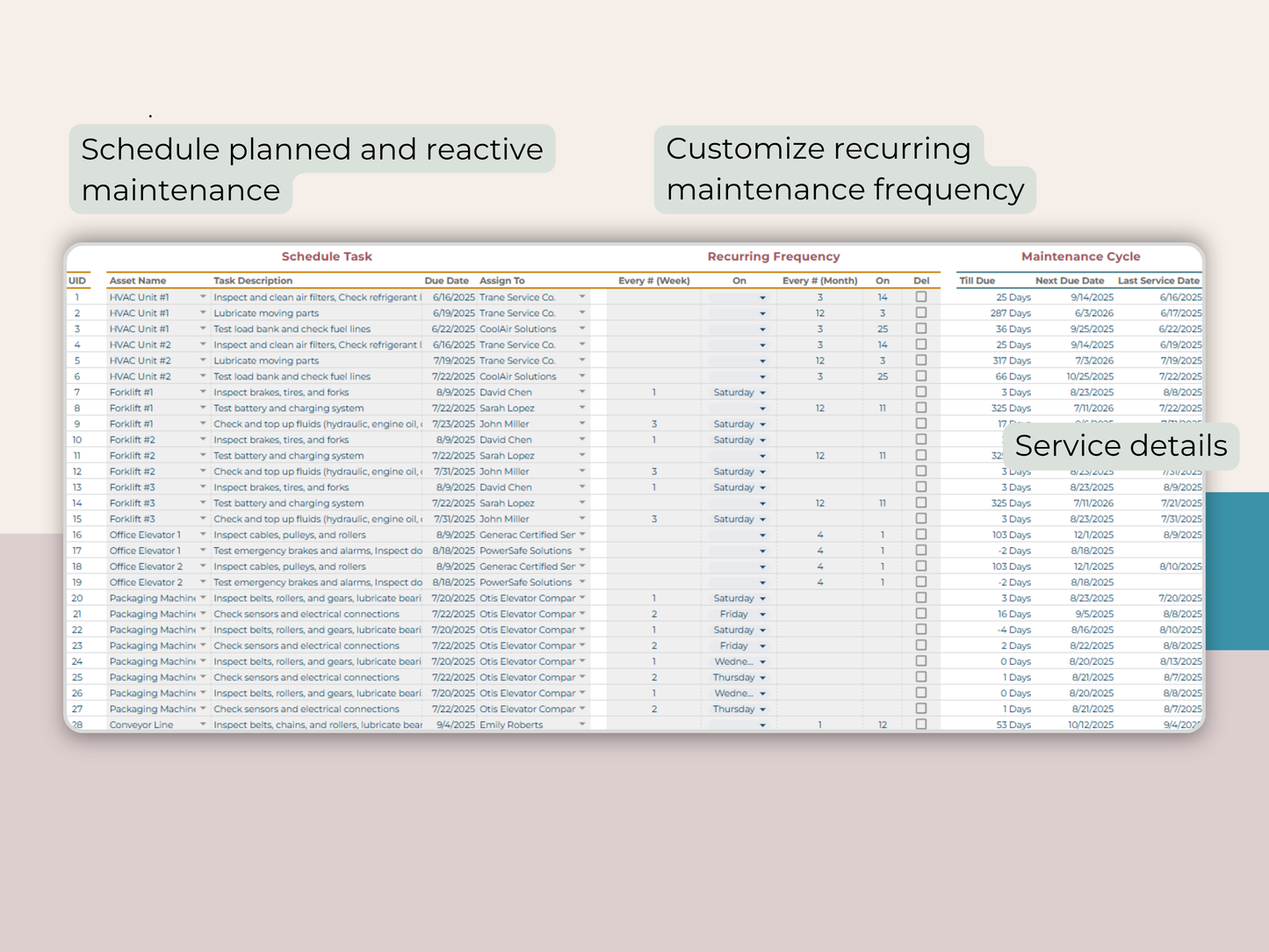Expand the PowerSafe Solutions assignee dropdown

582,551
